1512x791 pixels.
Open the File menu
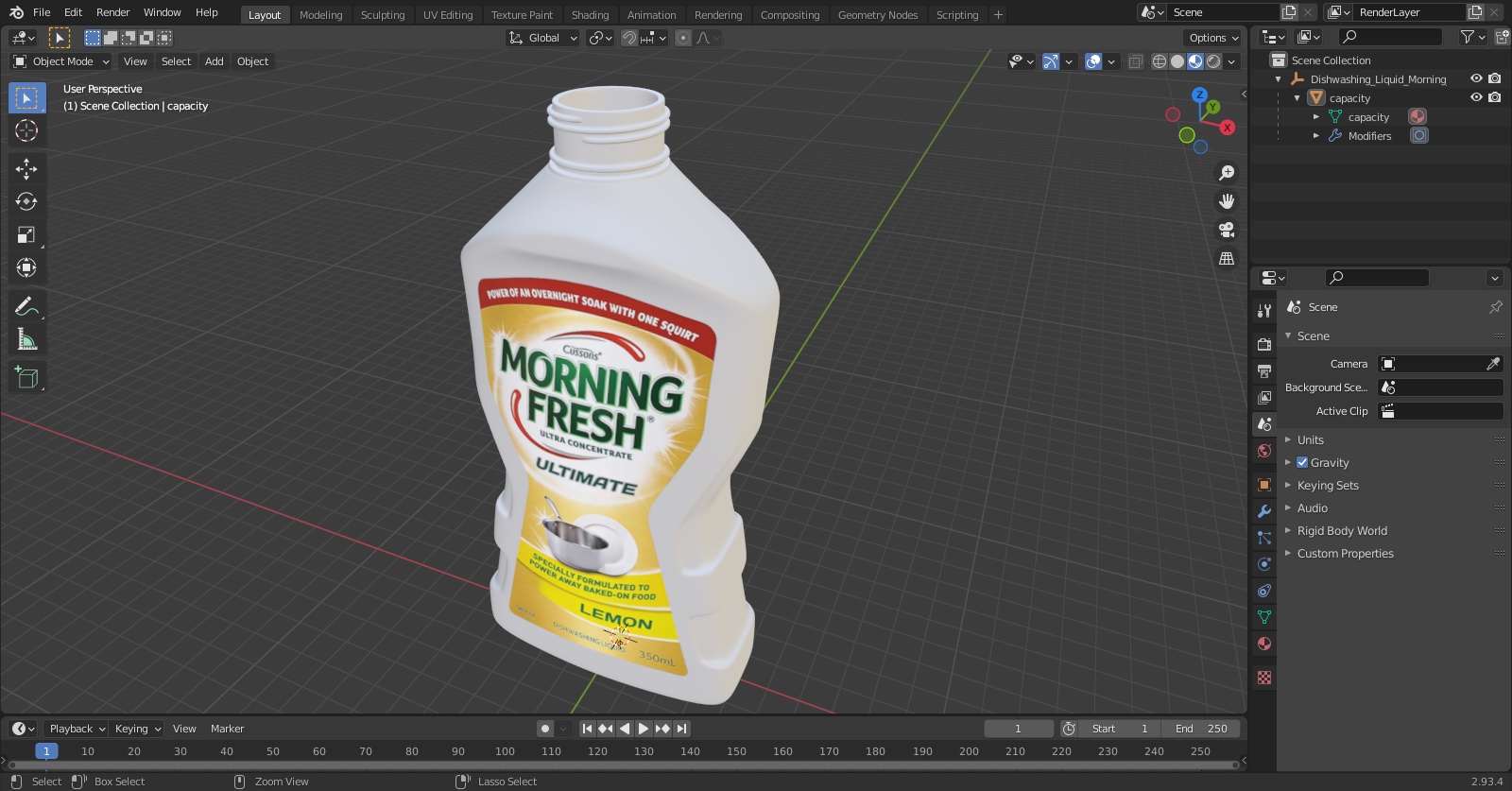pyautogui.click(x=42, y=12)
